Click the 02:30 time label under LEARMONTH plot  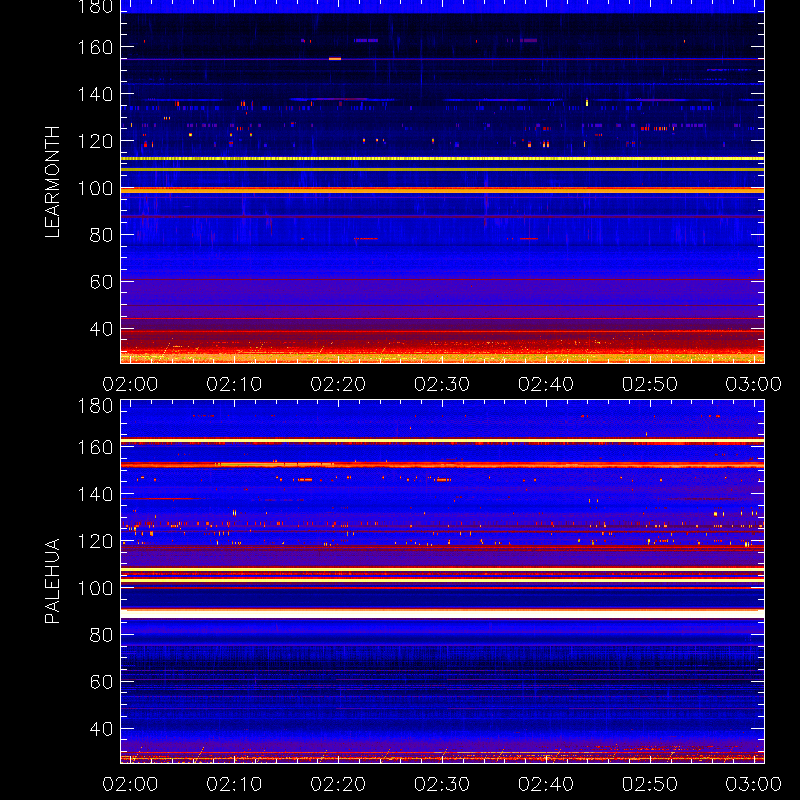click(442, 384)
